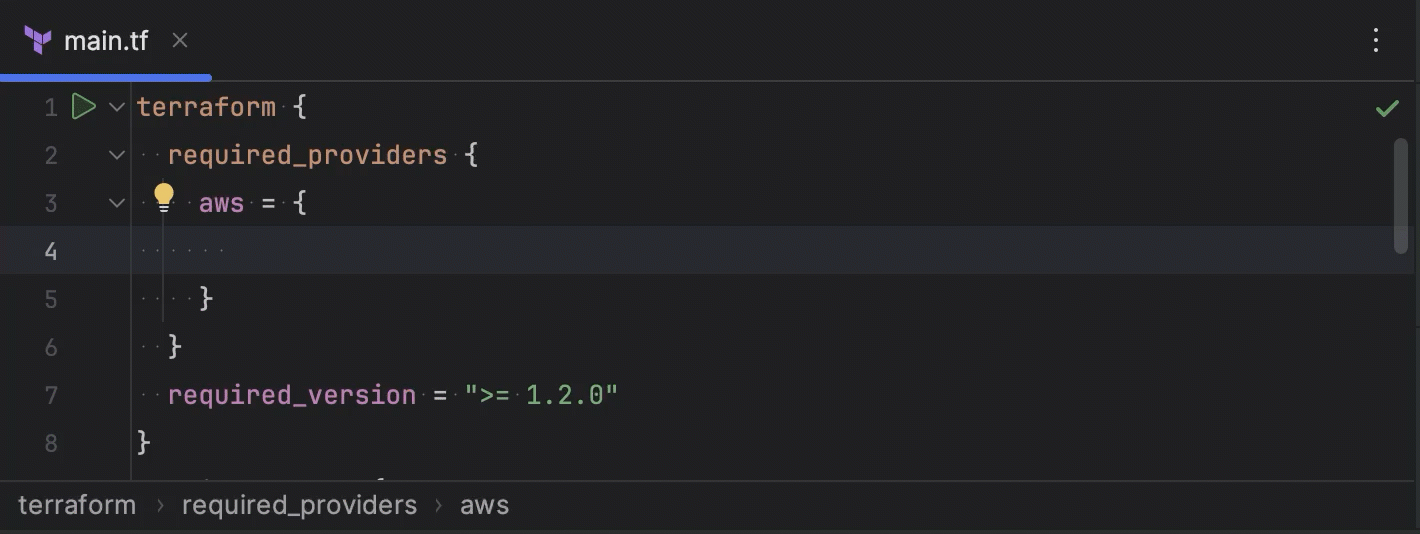Image resolution: width=1420 pixels, height=534 pixels.
Task: Collapse the aws block fold arrow
Action: tap(117, 203)
